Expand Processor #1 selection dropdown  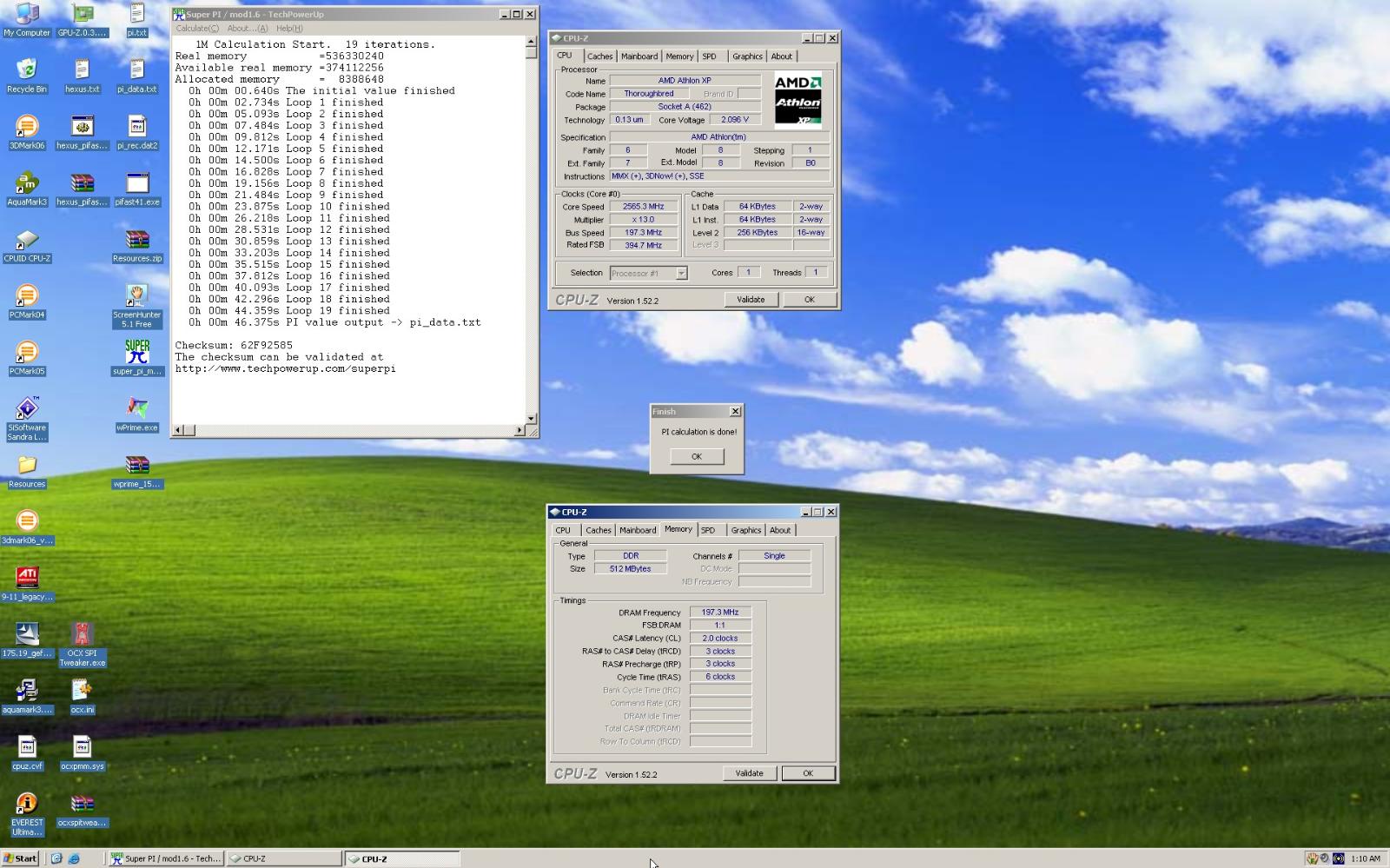point(681,273)
